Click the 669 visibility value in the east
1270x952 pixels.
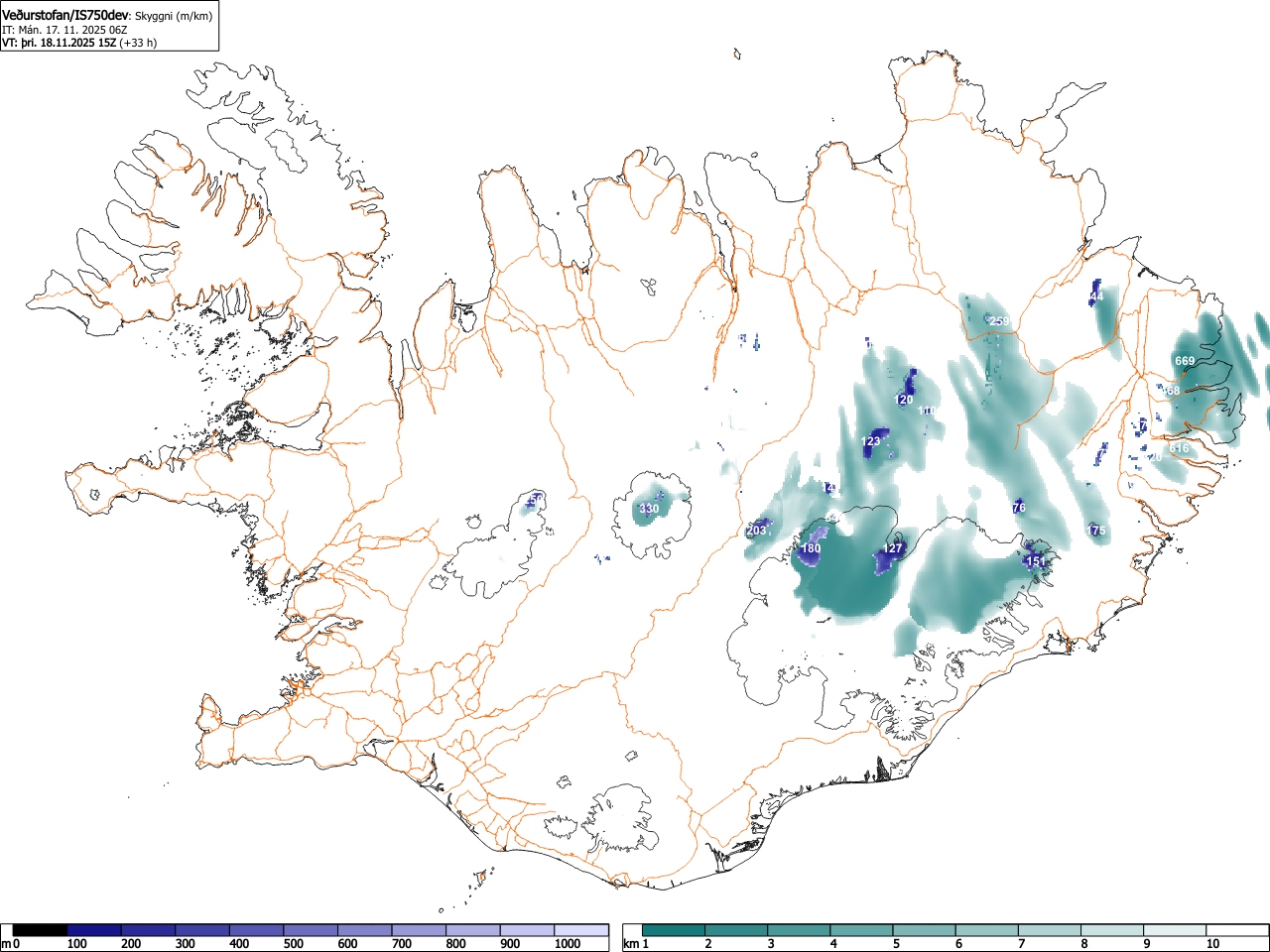[x=1185, y=361]
